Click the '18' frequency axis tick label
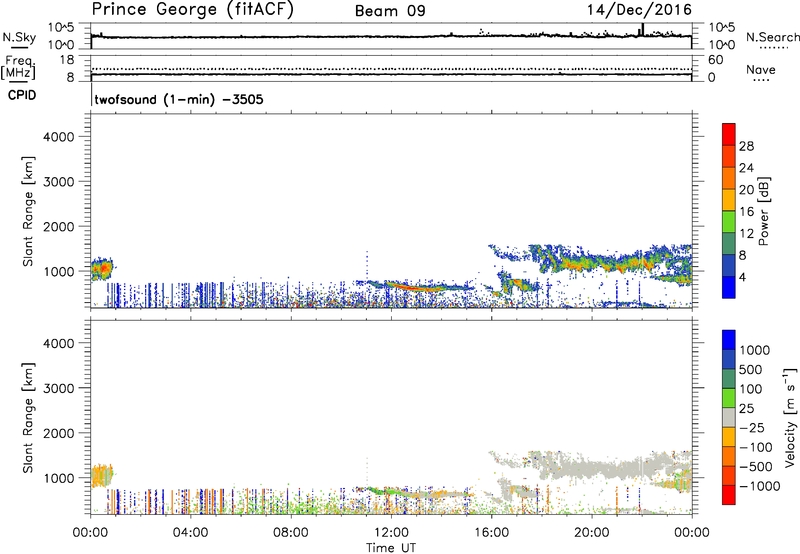This screenshot has width=800, height=554. (x=67, y=60)
